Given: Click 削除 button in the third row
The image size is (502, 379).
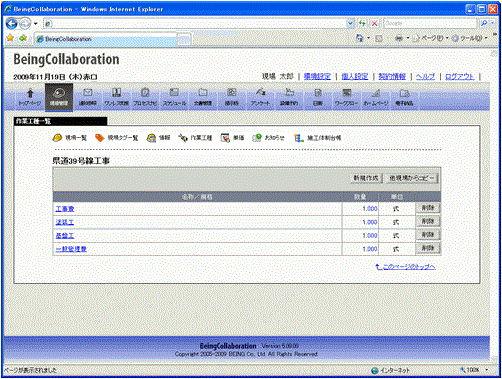Looking at the screenshot, I should click(x=428, y=235).
